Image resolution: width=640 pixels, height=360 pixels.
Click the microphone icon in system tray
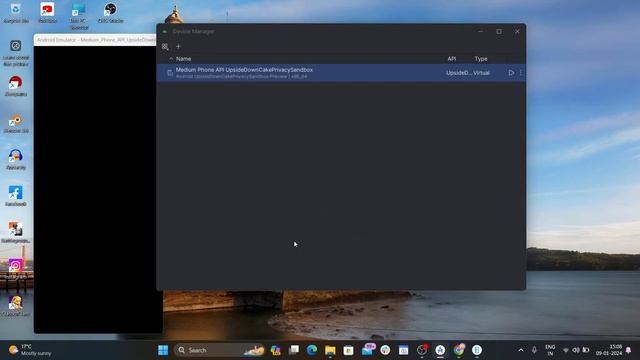point(534,350)
